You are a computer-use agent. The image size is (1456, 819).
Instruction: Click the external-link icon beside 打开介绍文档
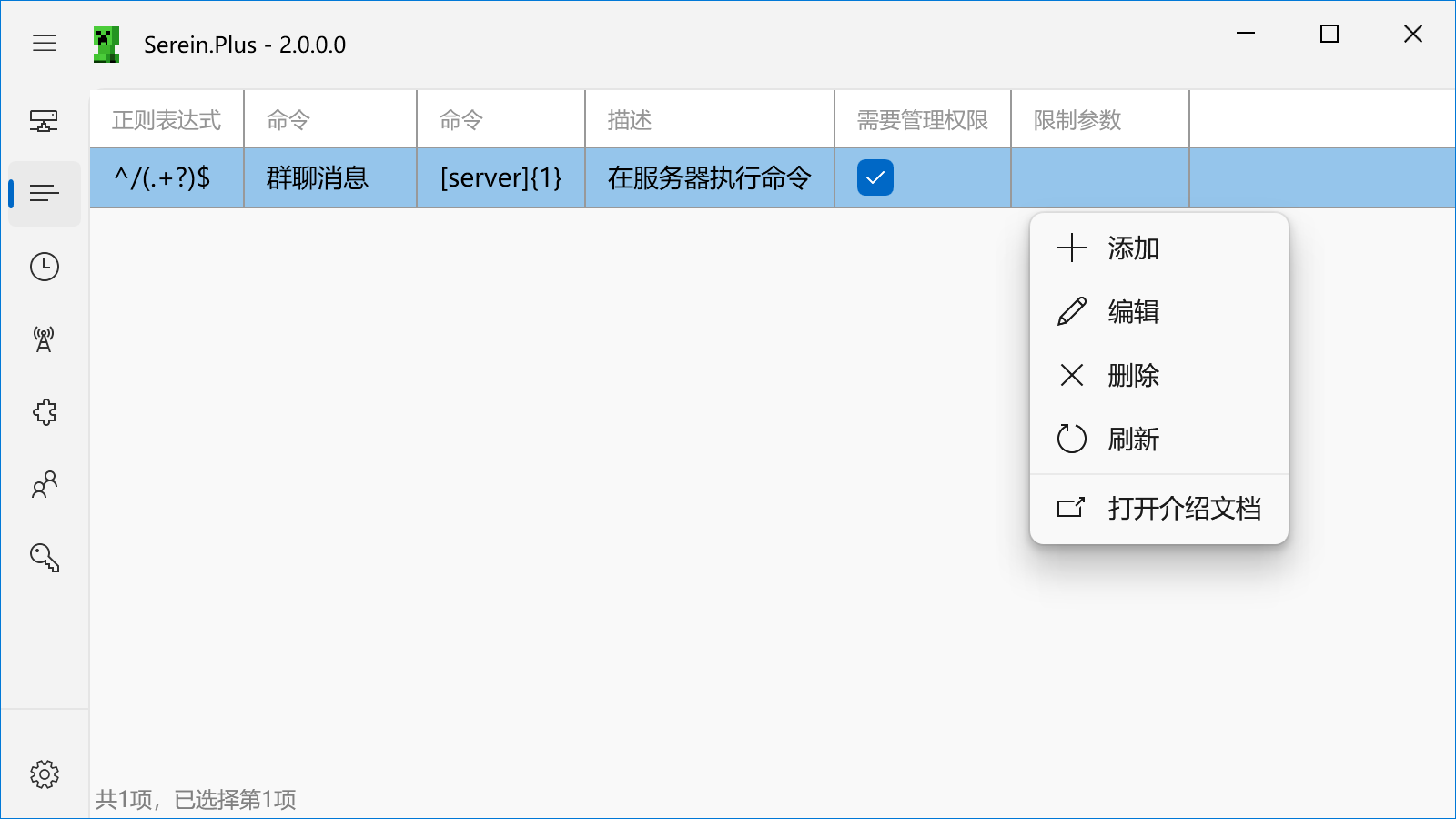click(x=1072, y=508)
